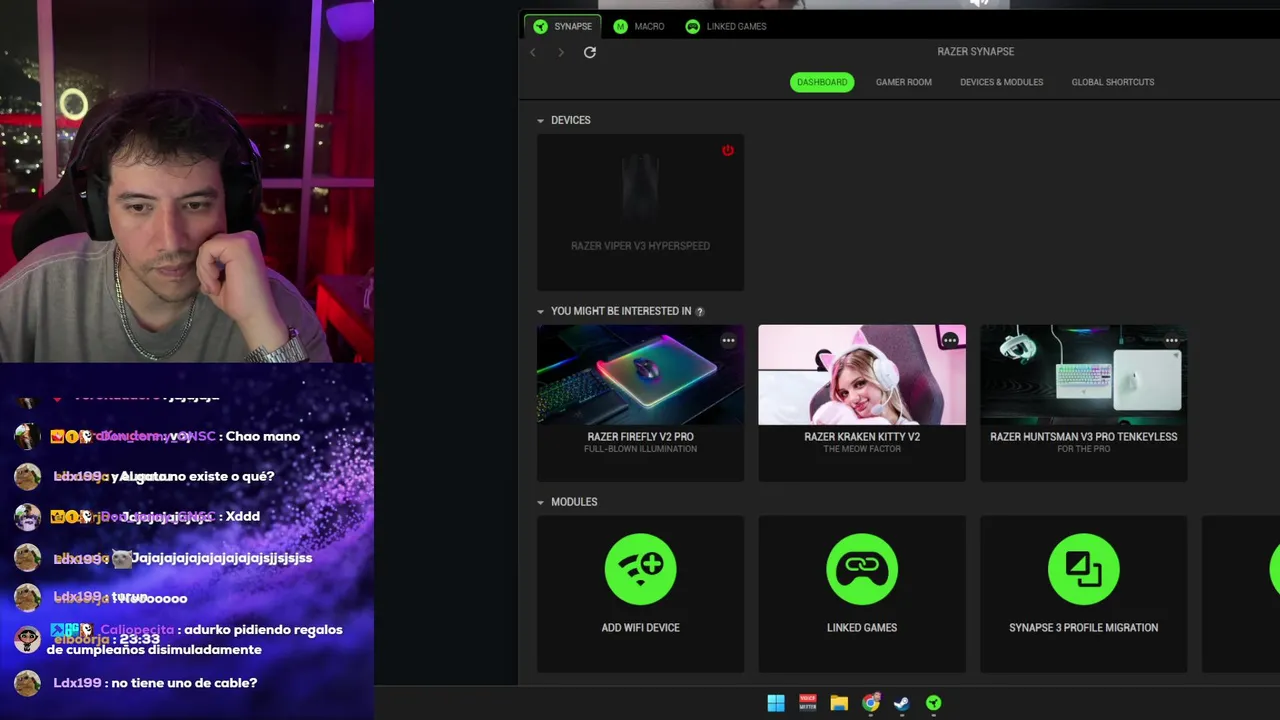Click Razer Firefly V2 Pro title text
This screenshot has height=720, width=1280.
pos(640,437)
